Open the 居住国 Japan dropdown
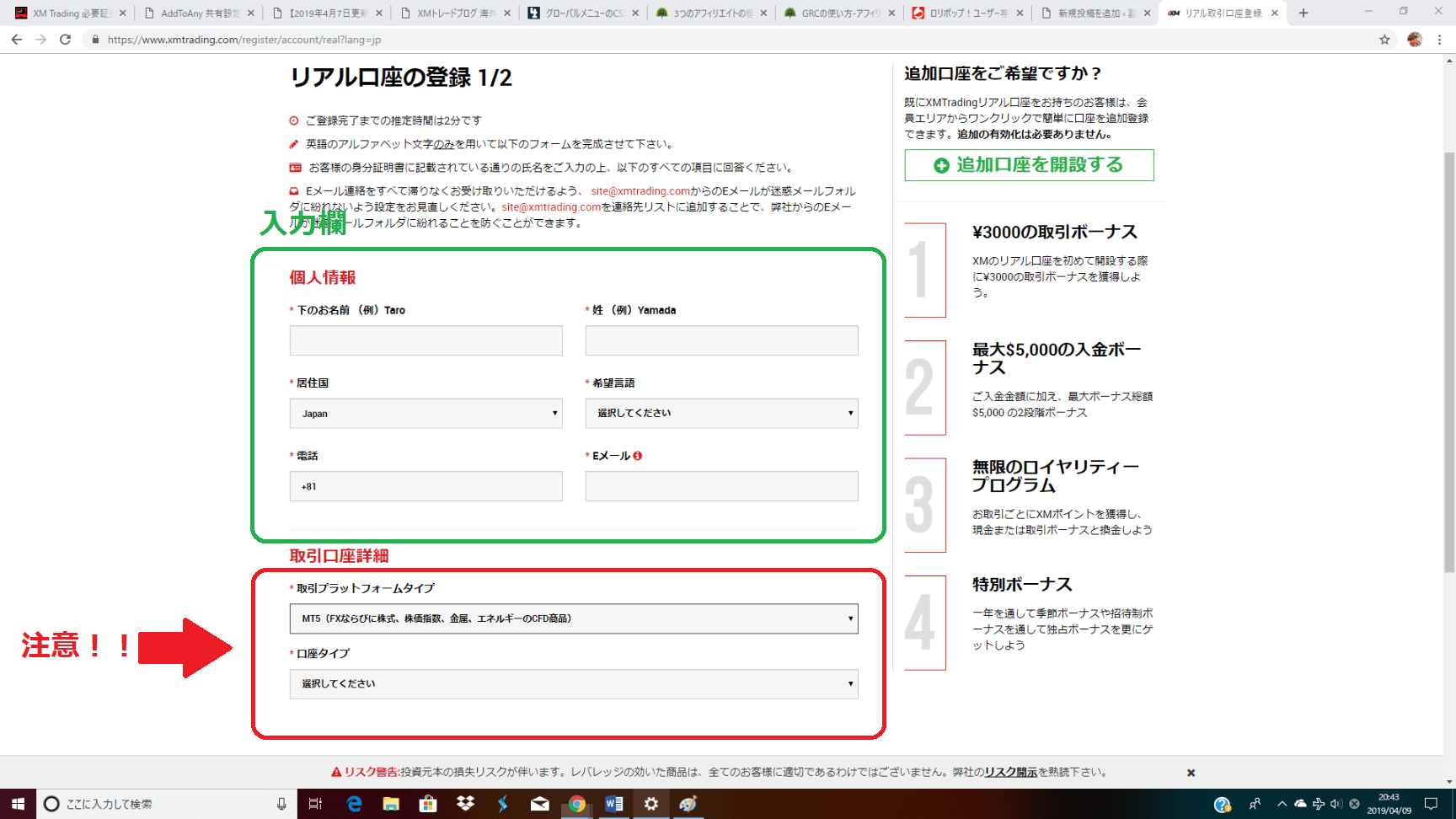Viewport: 1456px width, 819px height. pyautogui.click(x=426, y=413)
